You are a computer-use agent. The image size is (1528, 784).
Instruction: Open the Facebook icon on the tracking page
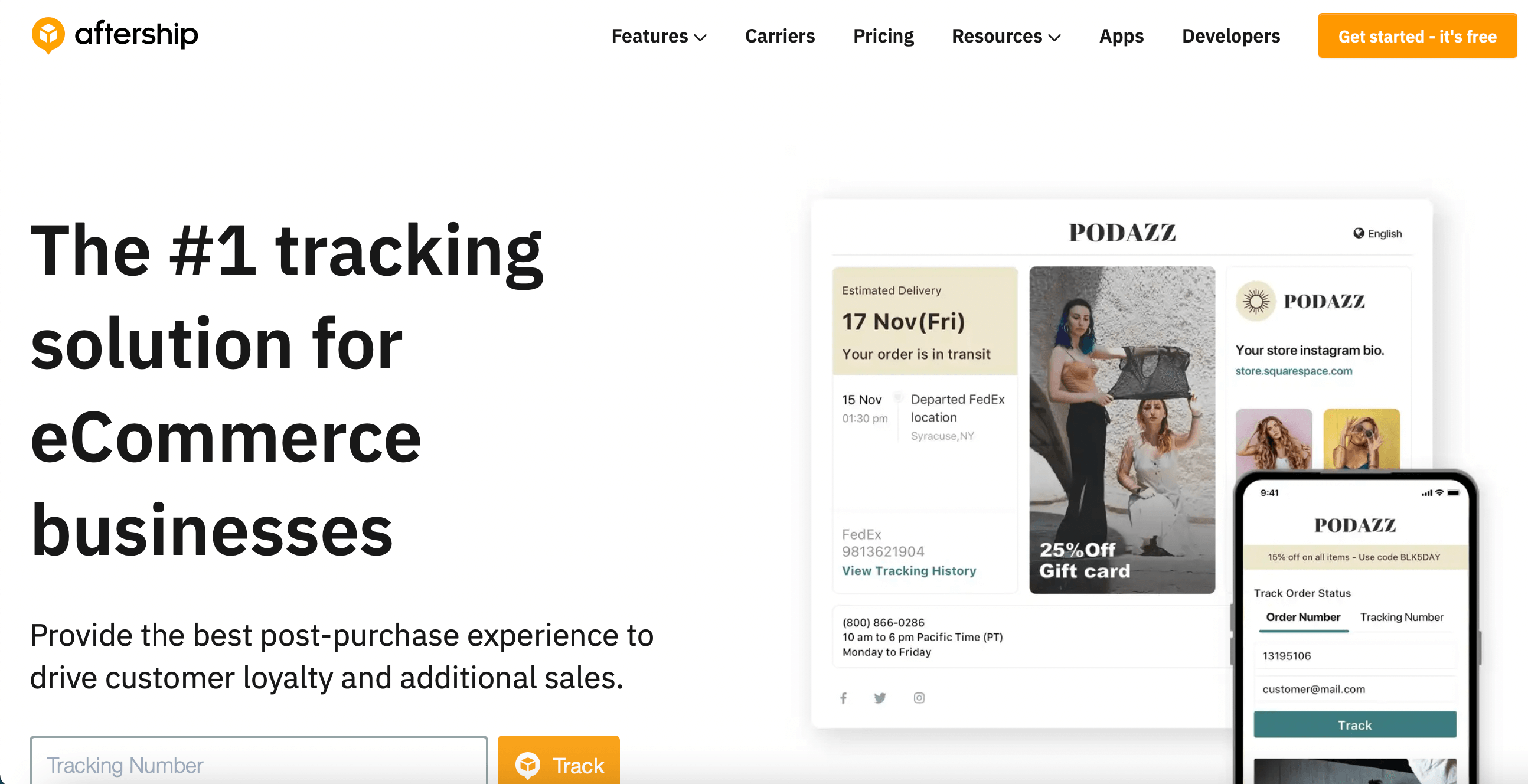(x=843, y=697)
